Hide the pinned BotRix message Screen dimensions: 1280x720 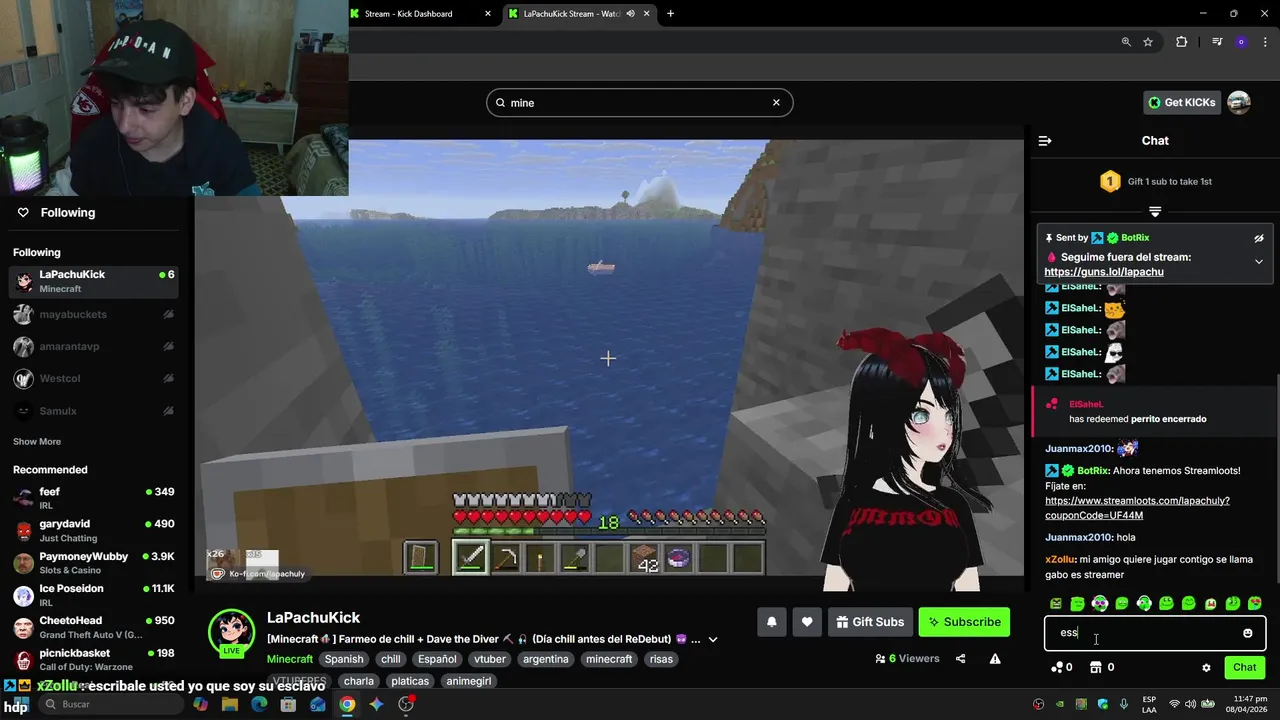(1259, 238)
